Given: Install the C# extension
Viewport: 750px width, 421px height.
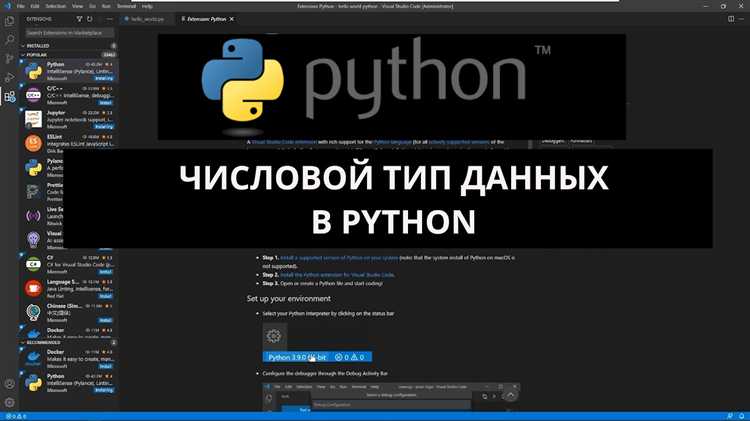Looking at the screenshot, I should tap(105, 272).
